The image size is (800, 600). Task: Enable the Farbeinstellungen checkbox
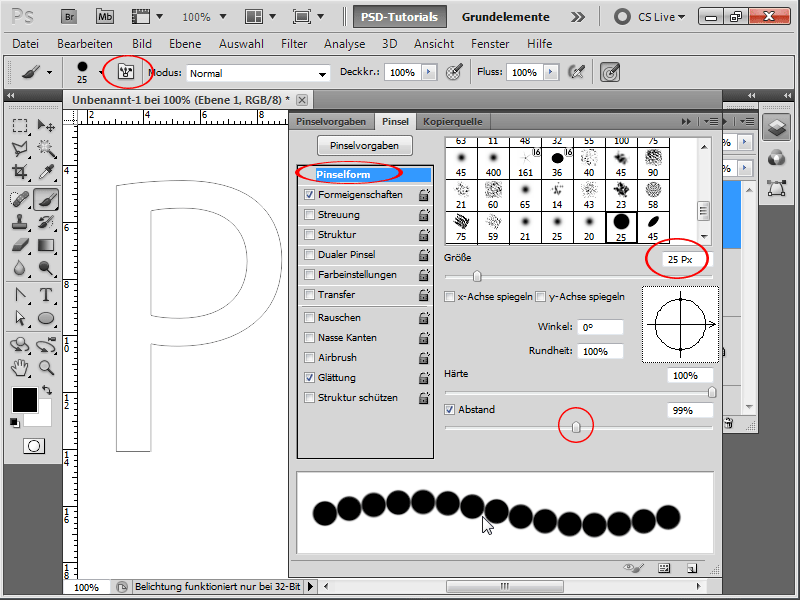tap(309, 274)
